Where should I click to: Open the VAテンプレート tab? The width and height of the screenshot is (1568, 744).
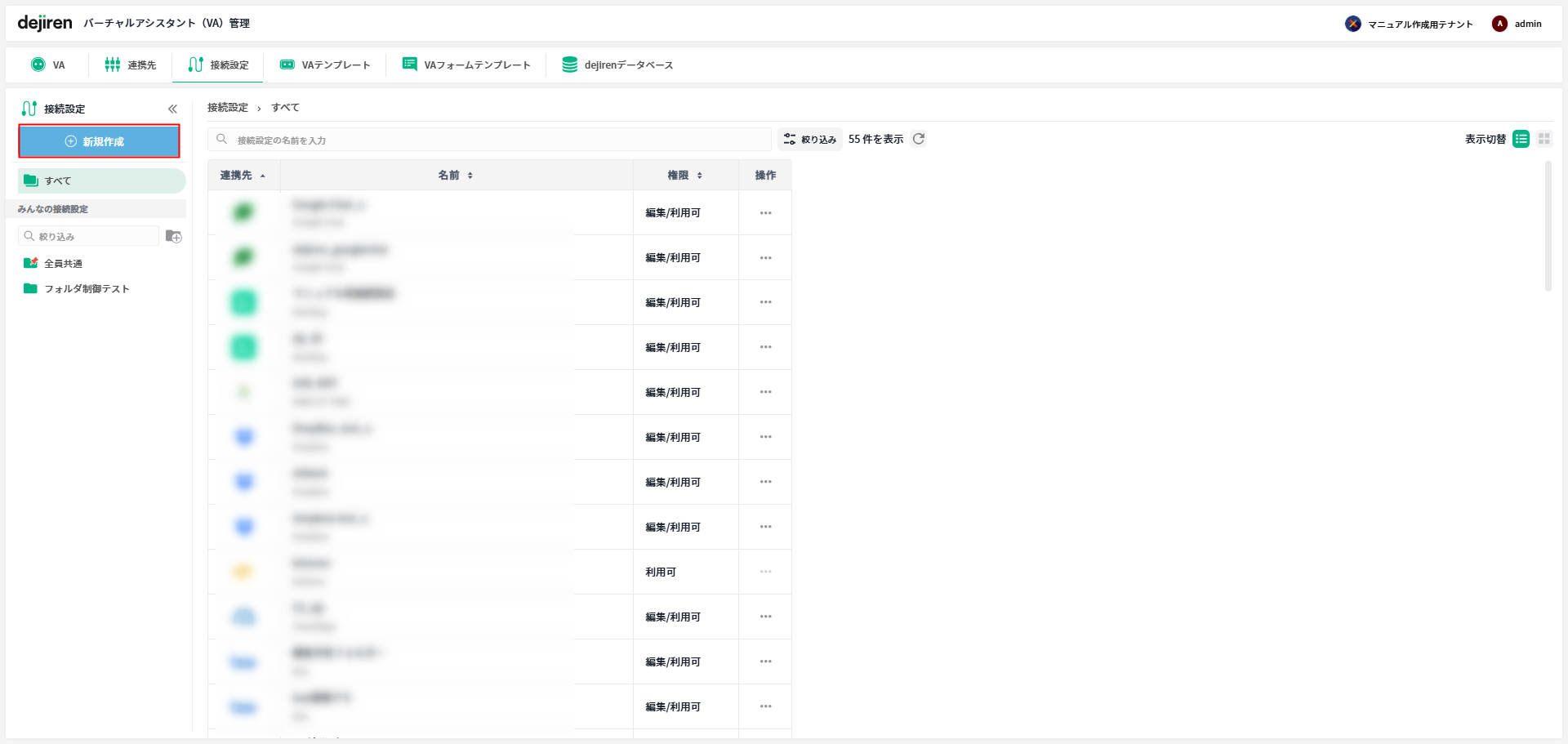pyautogui.click(x=325, y=65)
